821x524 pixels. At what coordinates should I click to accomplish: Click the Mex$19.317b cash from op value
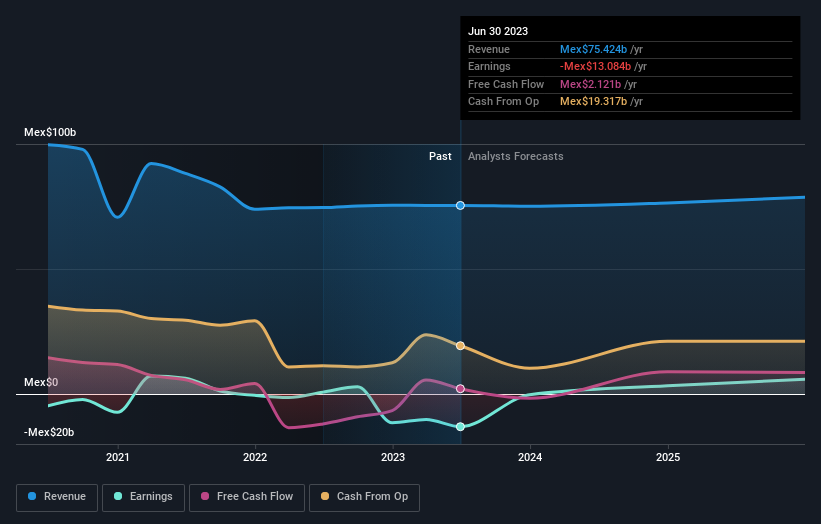point(593,102)
